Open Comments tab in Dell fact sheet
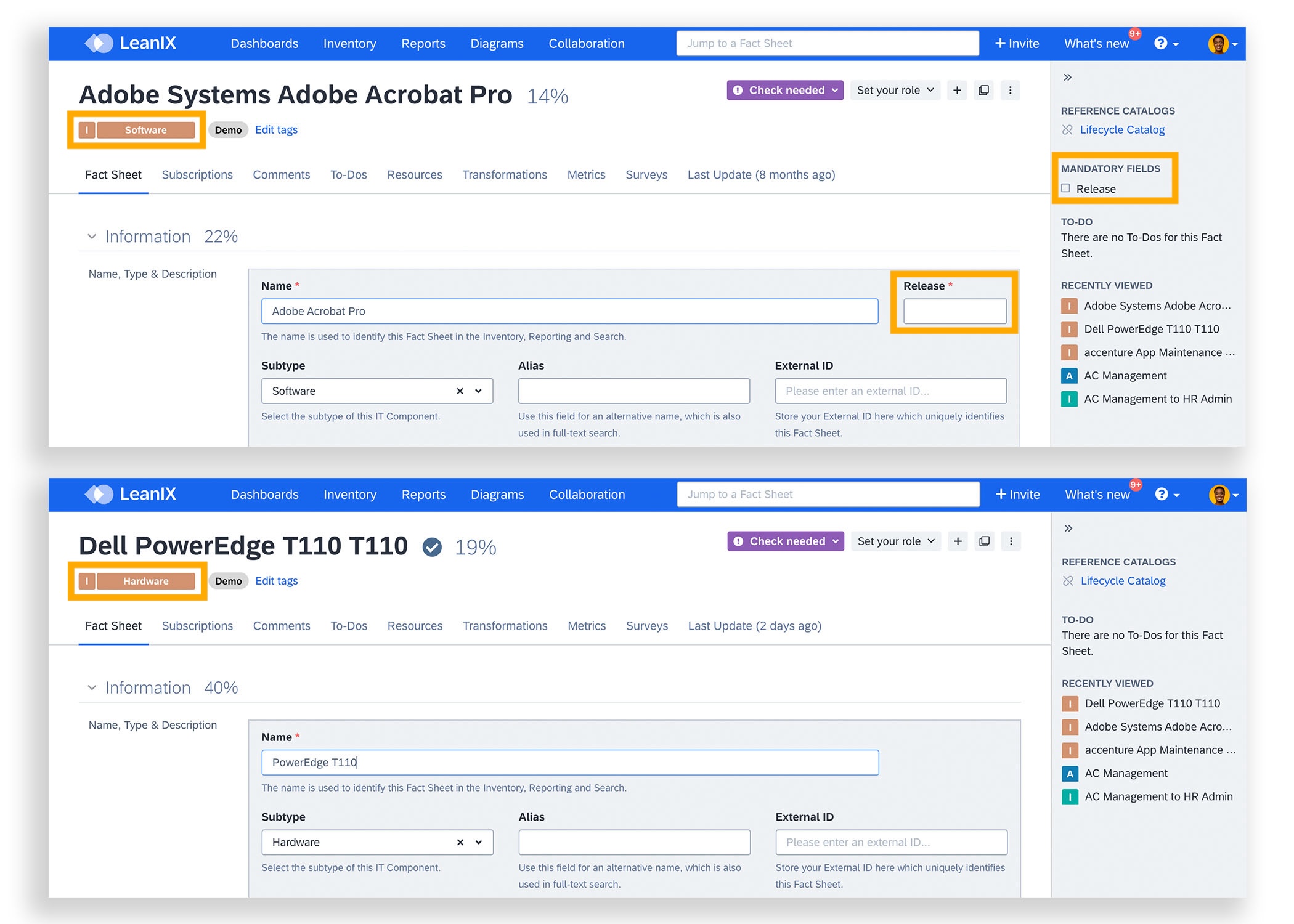This screenshot has width=1294, height=924. (282, 626)
